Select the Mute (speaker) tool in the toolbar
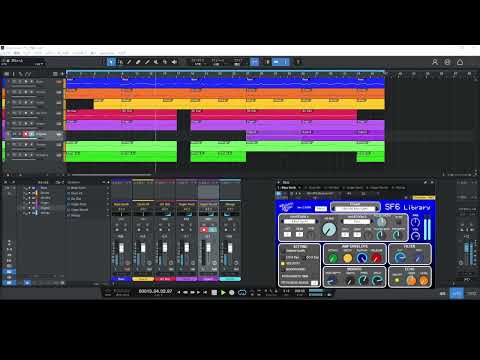Screen dimensions: 480x360 pos(174,62)
